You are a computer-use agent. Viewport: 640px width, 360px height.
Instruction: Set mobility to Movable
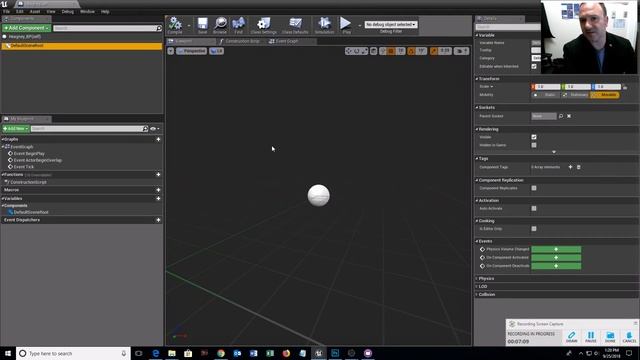pos(605,95)
